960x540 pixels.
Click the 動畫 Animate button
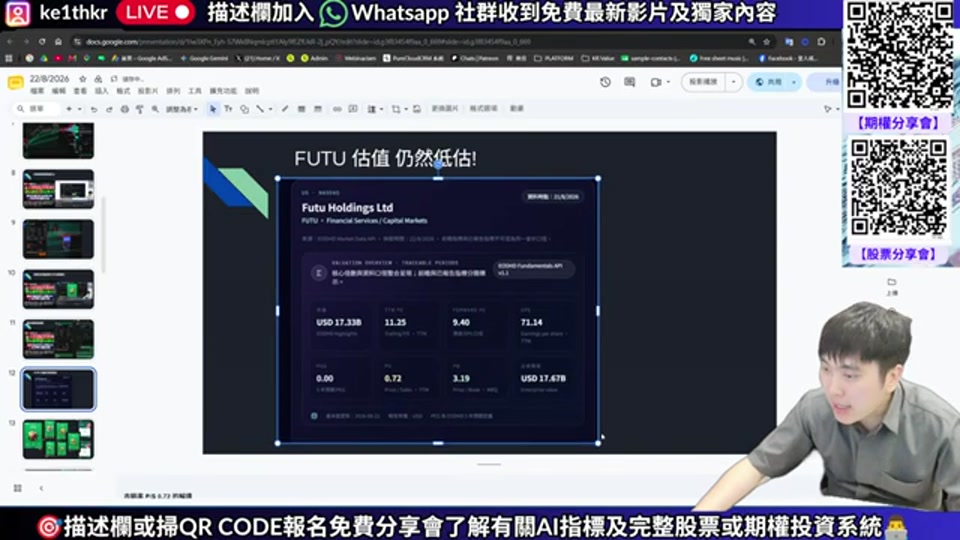[x=517, y=108]
